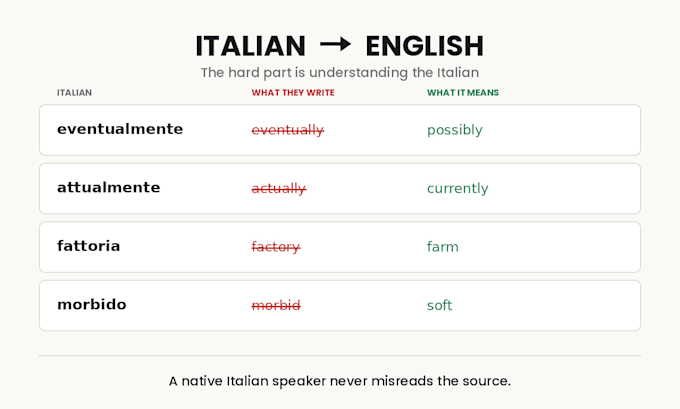Click the footer sentence about native Italian speaker

point(340,381)
